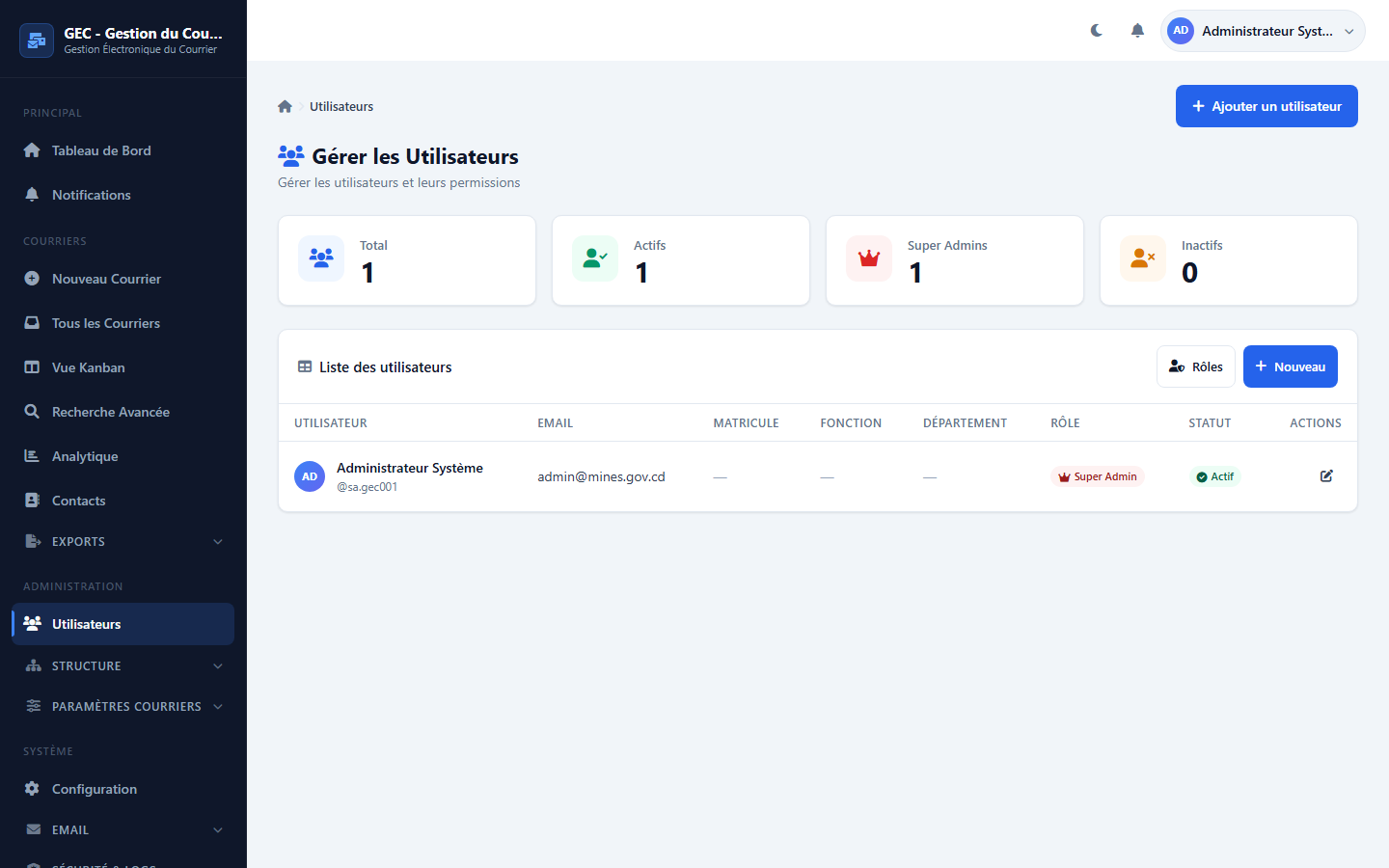Viewport: 1389px width, 868px height.
Task: Click the Super Admins crown icon card
Action: [869, 258]
